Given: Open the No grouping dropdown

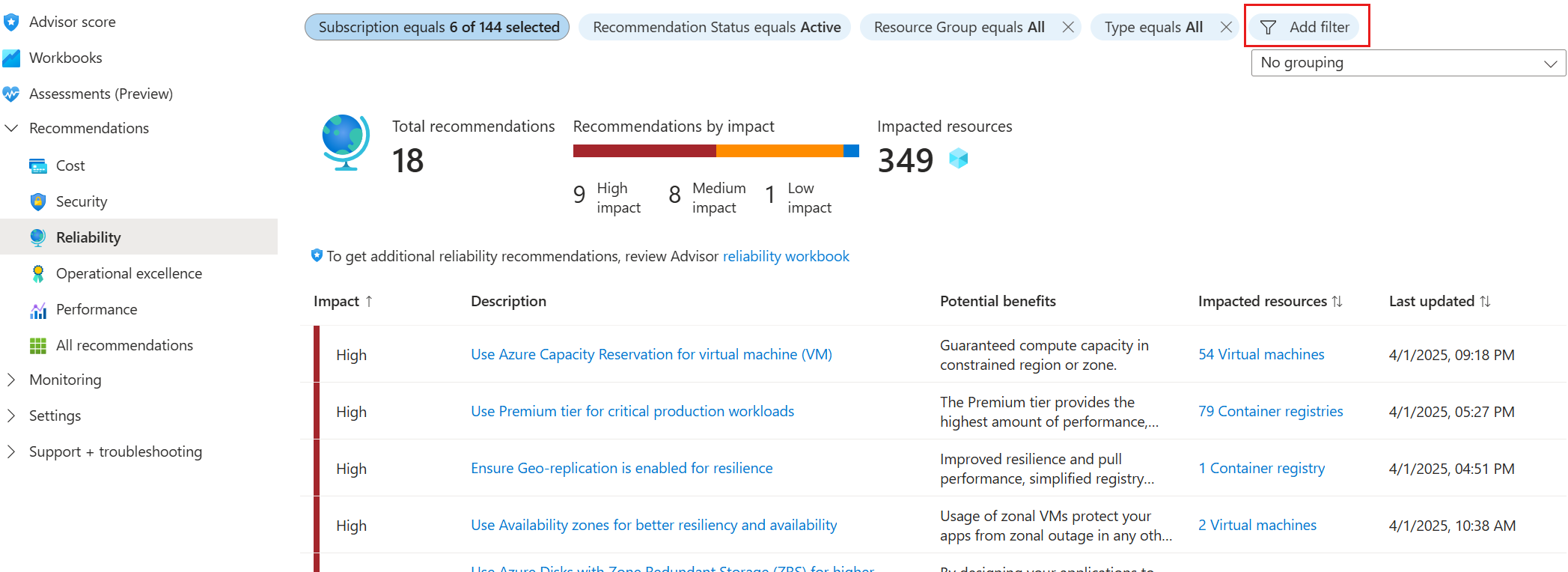Looking at the screenshot, I should 1408,63.
